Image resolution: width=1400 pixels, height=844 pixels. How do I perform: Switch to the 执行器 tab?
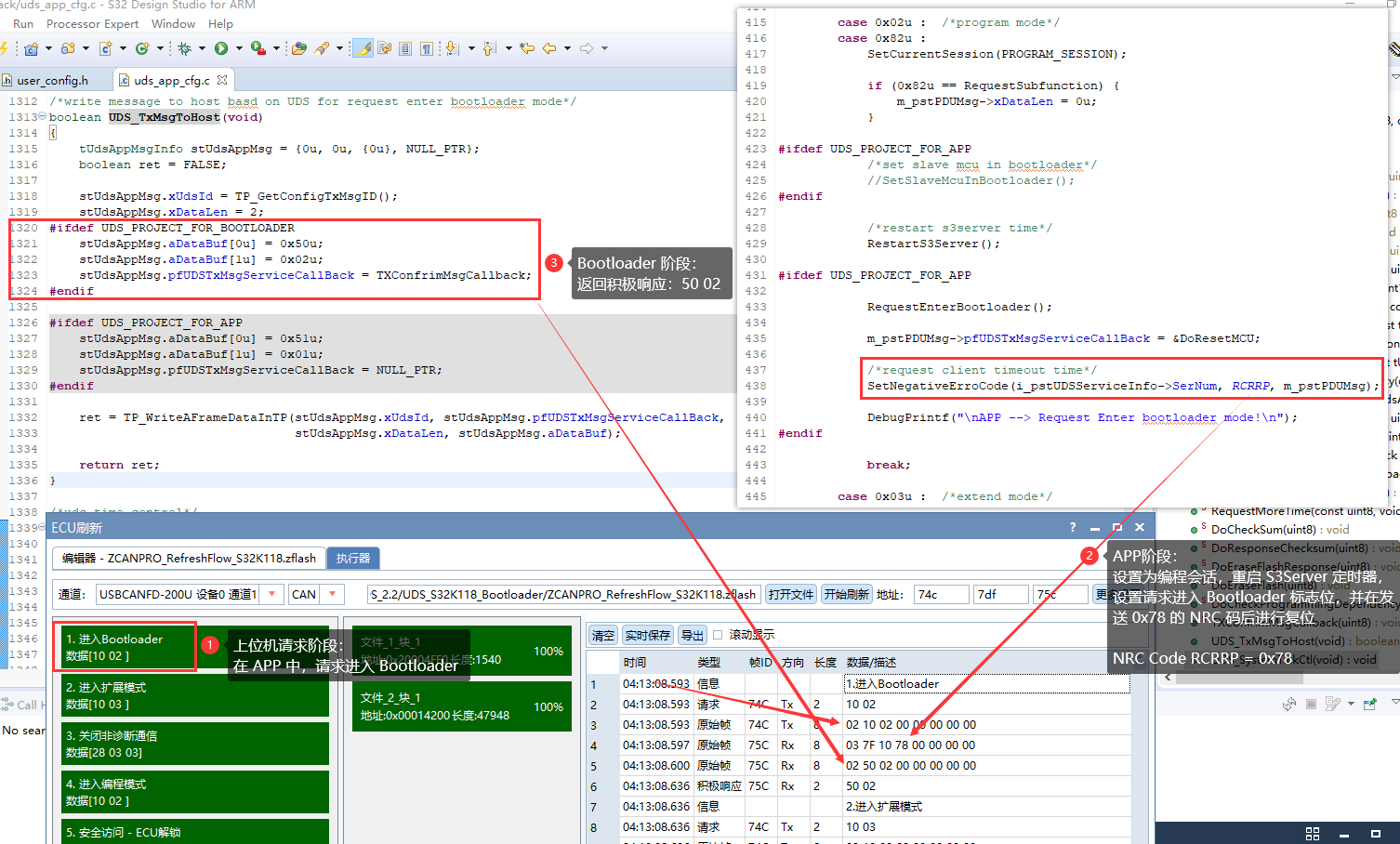(x=353, y=558)
